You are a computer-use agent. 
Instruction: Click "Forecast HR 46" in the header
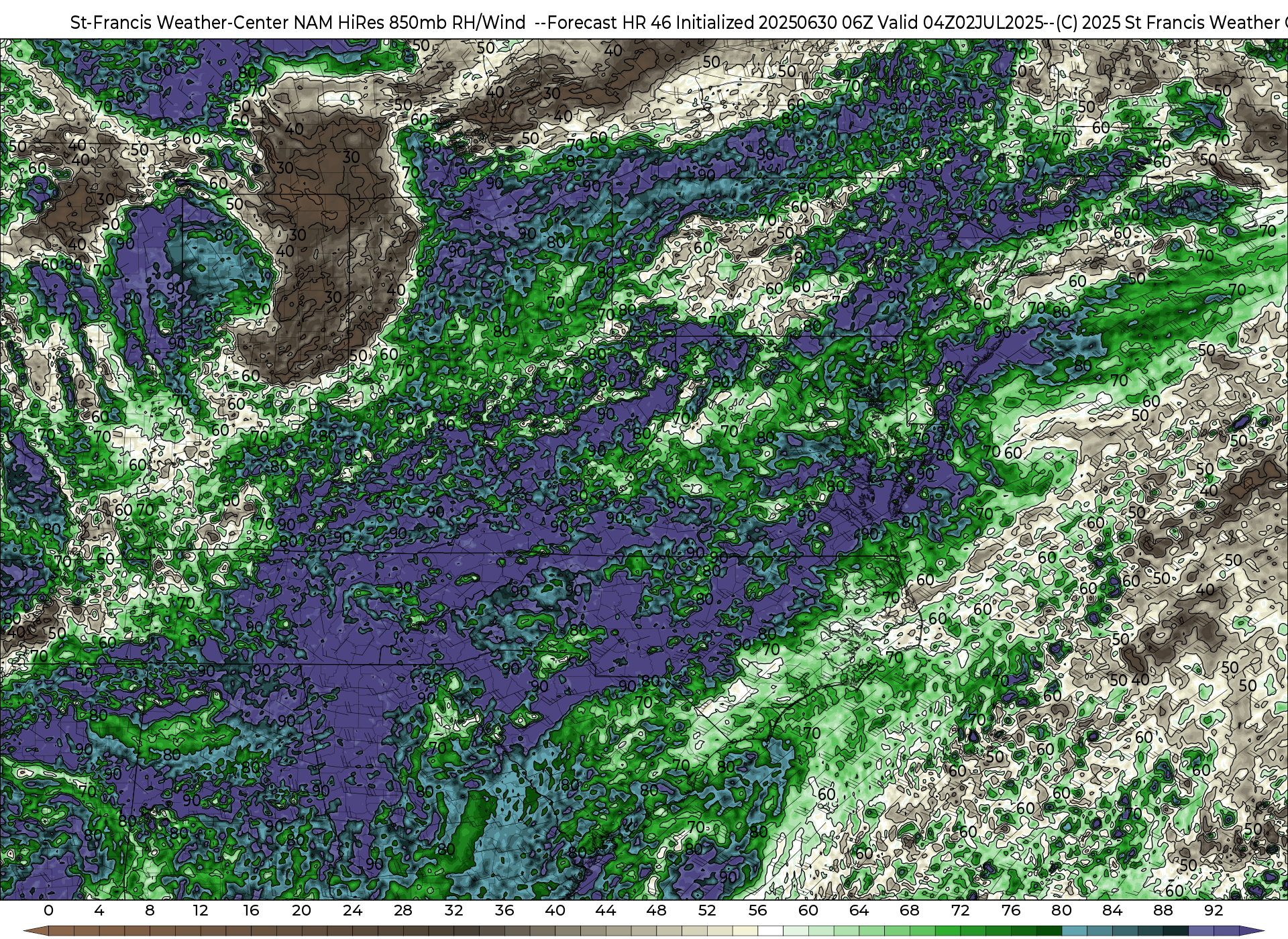[610, 23]
